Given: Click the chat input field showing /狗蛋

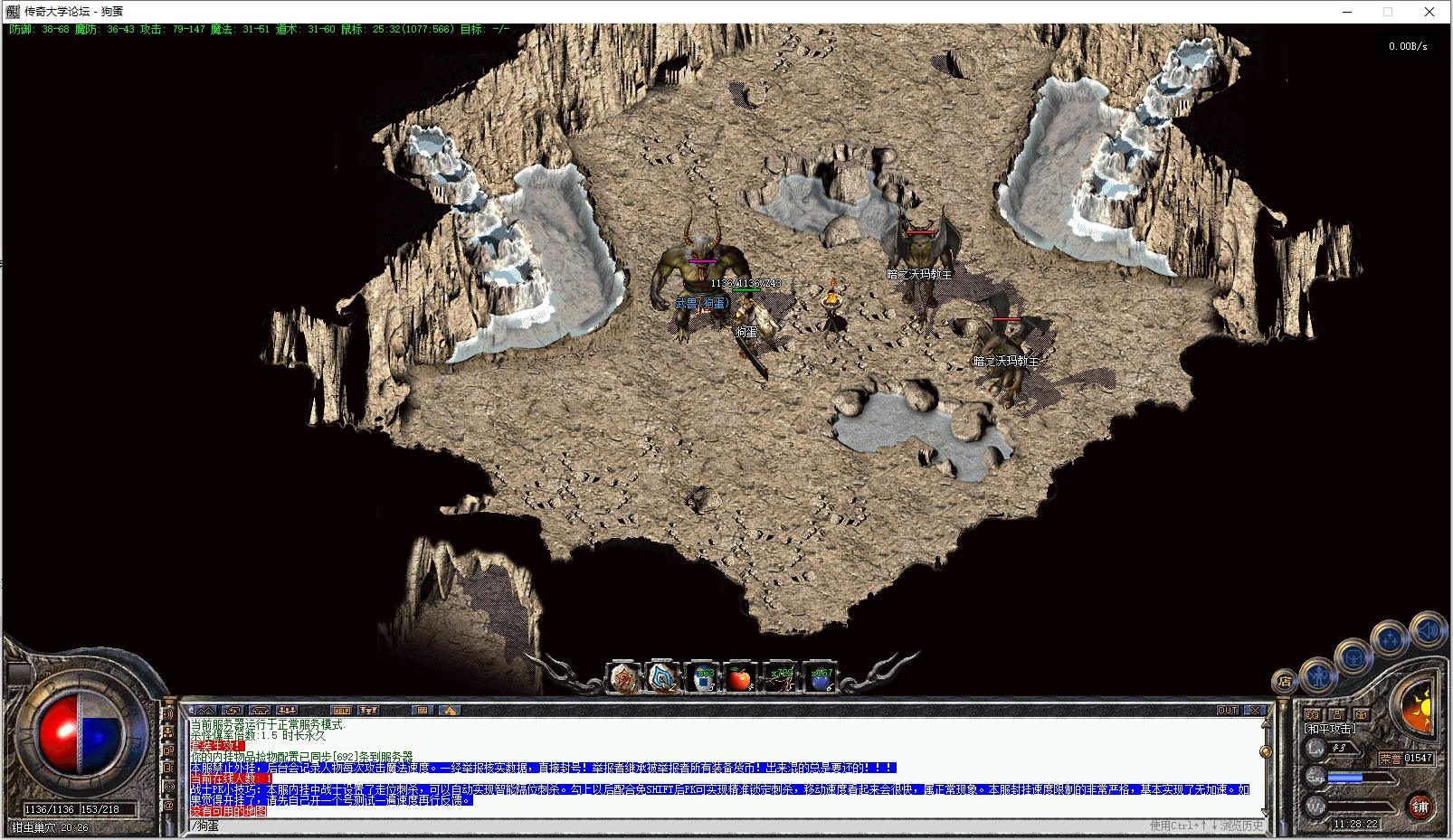Looking at the screenshot, I should pos(633,826).
